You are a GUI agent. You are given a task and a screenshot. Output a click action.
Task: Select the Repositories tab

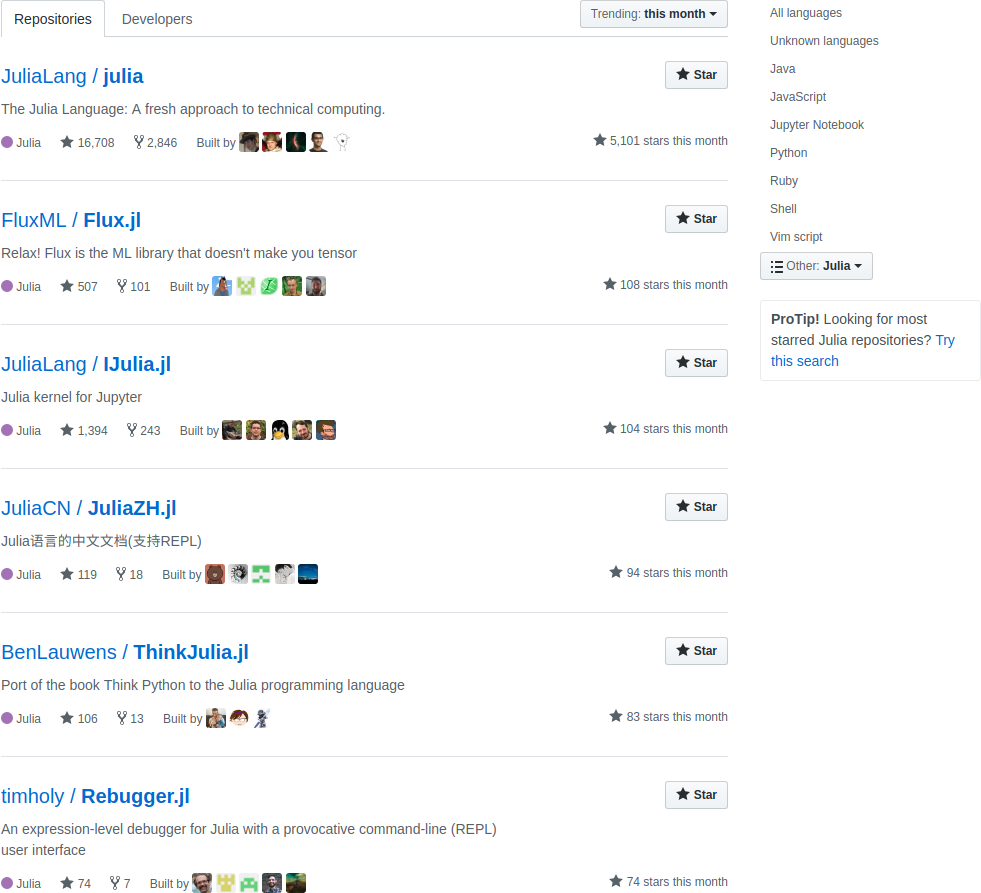pos(53,19)
